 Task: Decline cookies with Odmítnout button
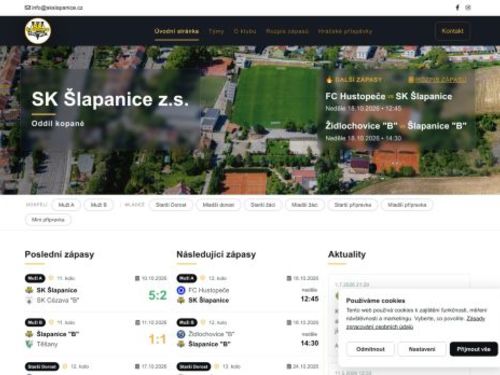tap(370, 349)
